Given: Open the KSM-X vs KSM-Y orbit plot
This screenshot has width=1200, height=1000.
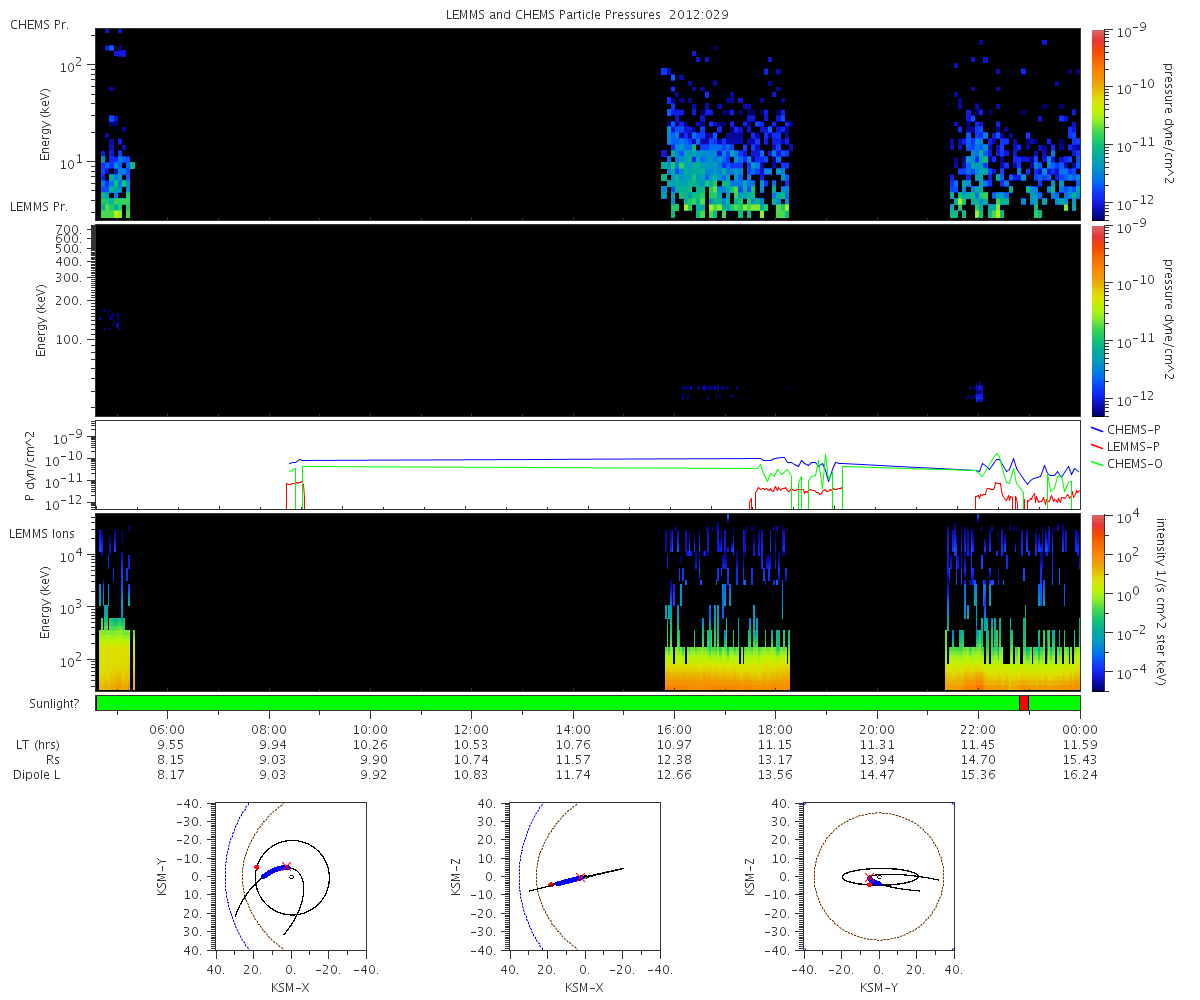Looking at the screenshot, I should [x=290, y=876].
